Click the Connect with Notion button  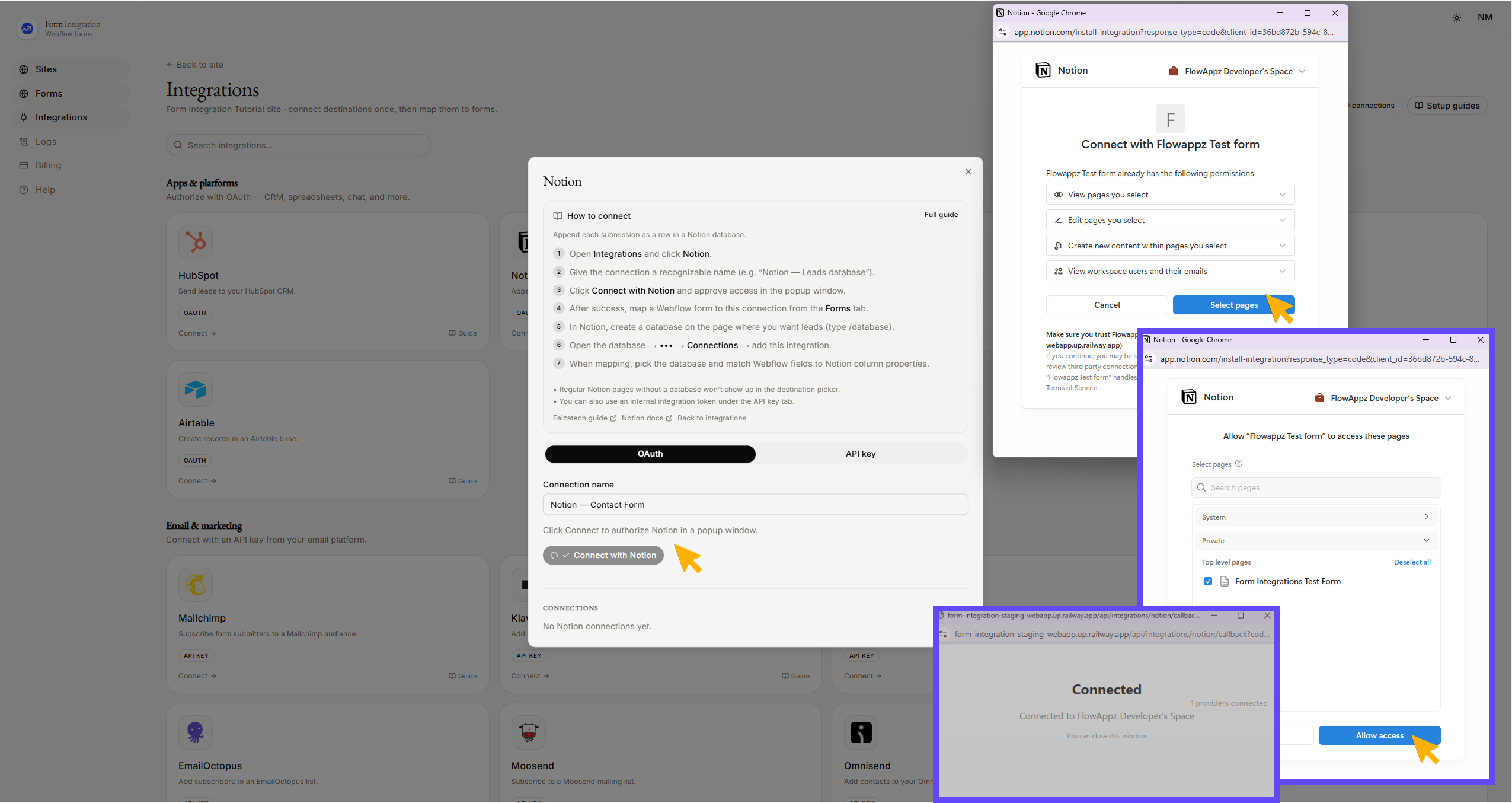point(603,556)
